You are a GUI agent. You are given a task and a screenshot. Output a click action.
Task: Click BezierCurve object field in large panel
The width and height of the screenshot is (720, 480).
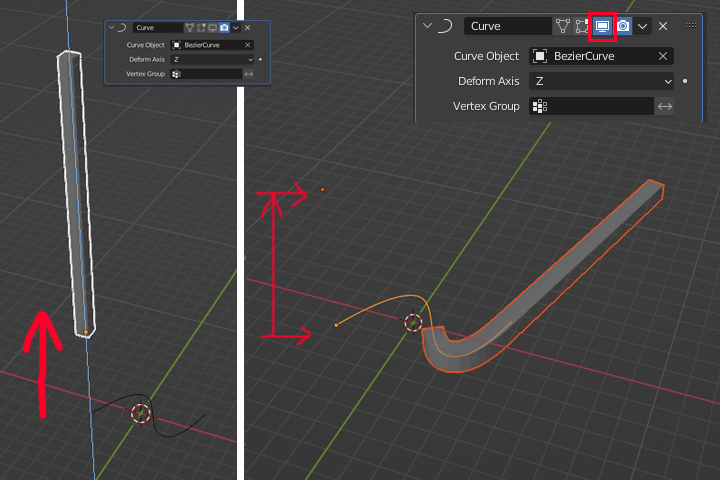click(601, 56)
